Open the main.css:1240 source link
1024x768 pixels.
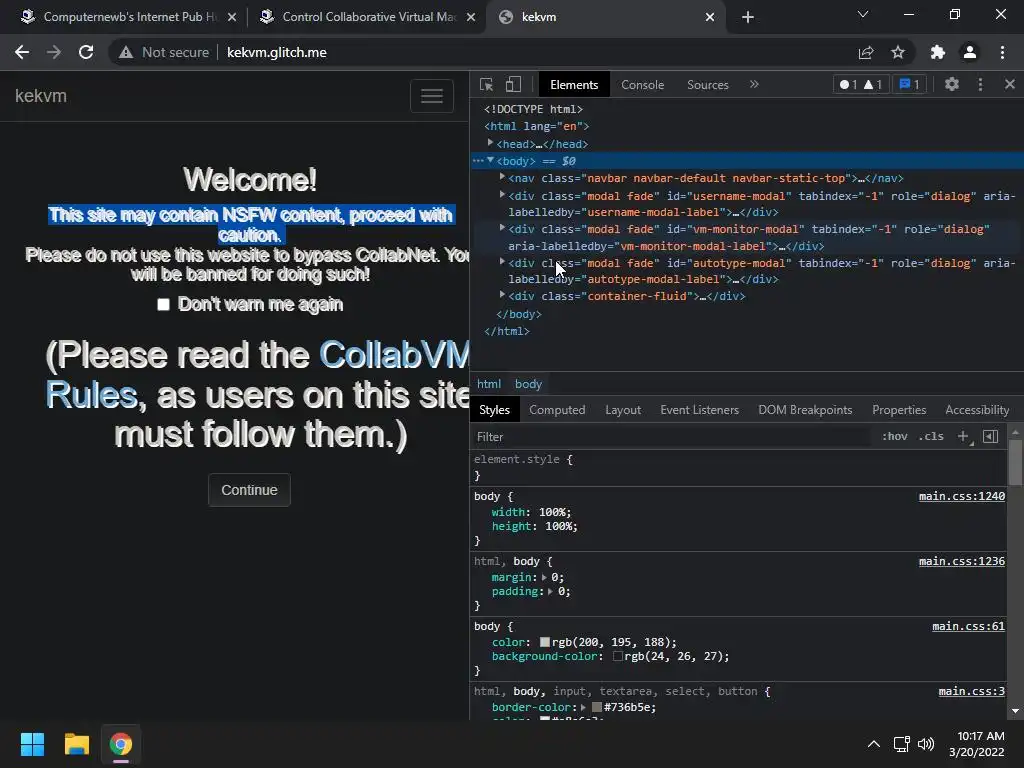tap(962, 496)
